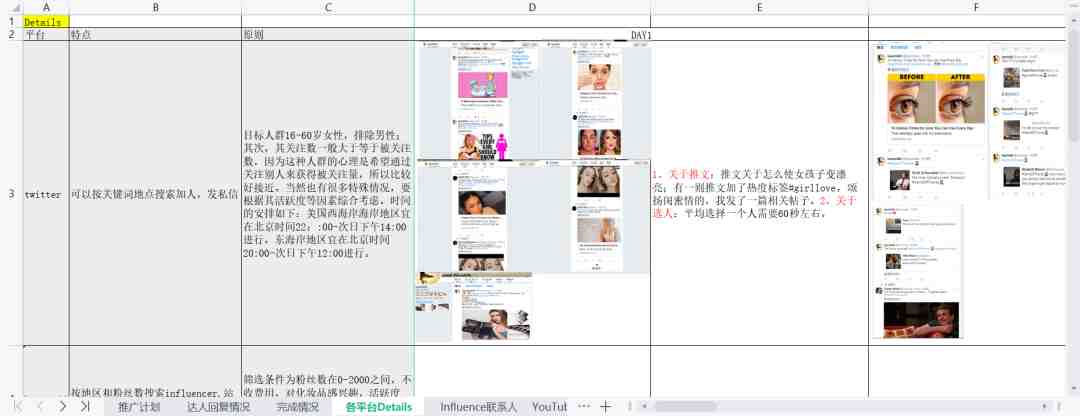This screenshot has width=1080, height=416.
Task: Click the select-all corner triangle
Action: coord(12,8)
